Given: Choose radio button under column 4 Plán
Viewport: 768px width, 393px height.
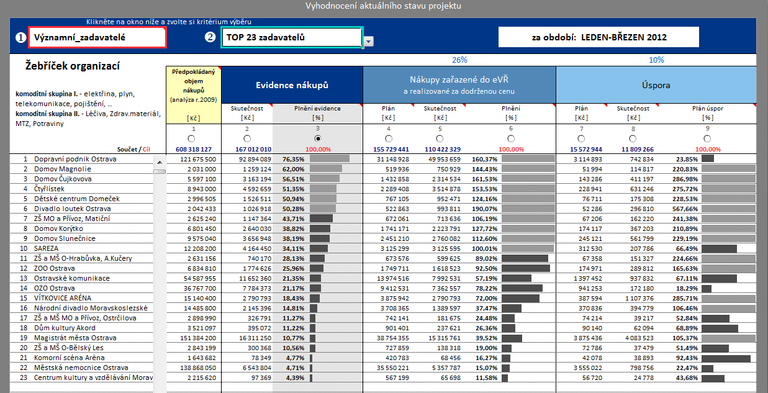Looking at the screenshot, I should (389, 139).
